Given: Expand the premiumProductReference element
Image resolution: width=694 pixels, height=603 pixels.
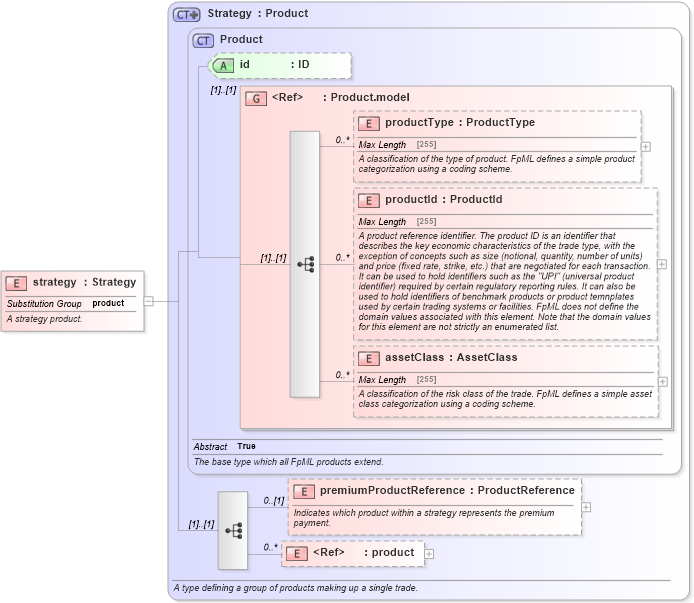Looking at the screenshot, I should [586, 507].
